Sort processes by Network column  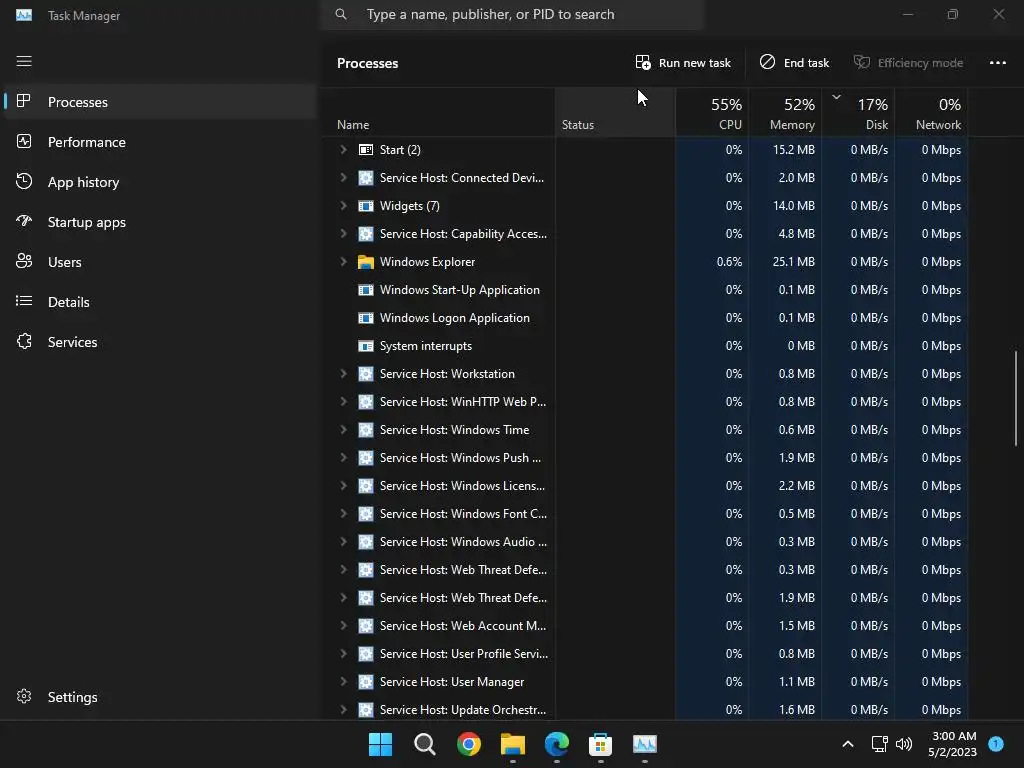tap(931, 112)
